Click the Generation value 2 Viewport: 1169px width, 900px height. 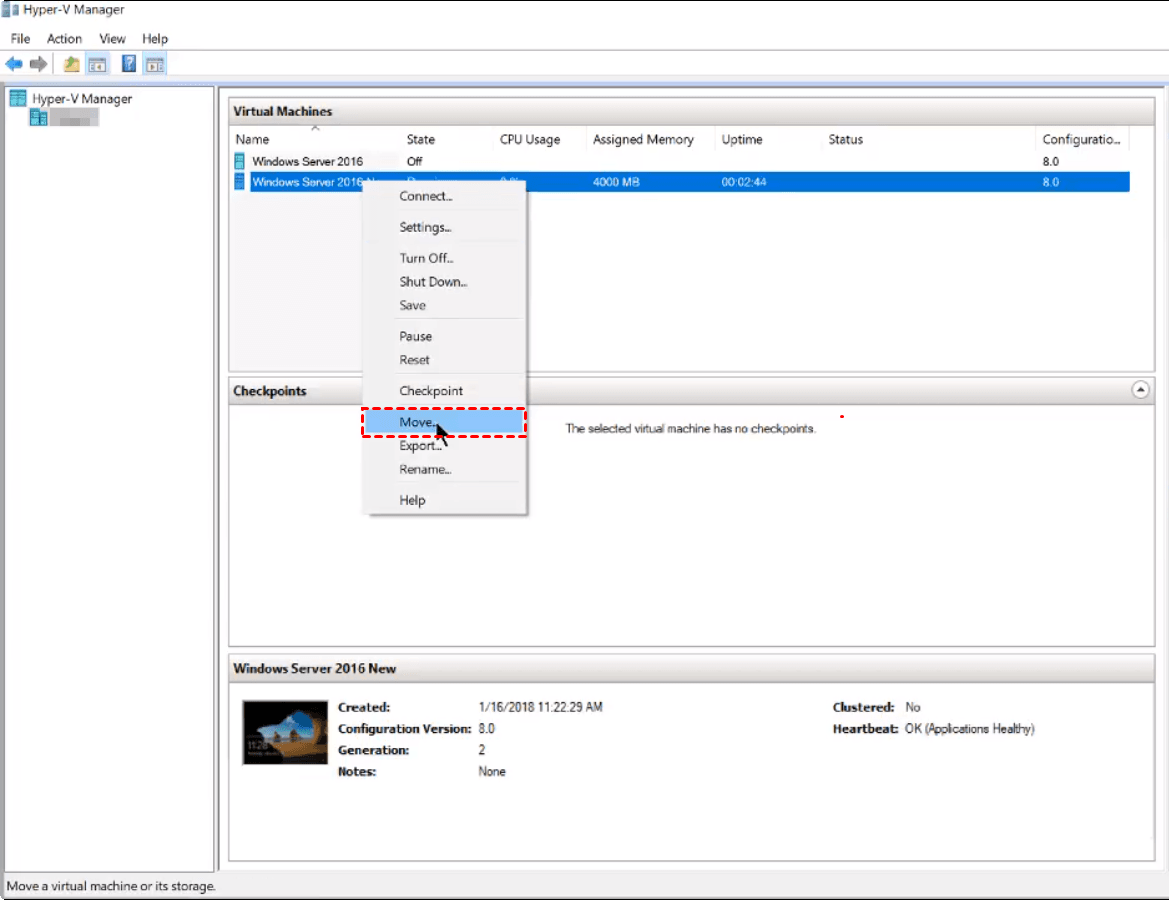tap(482, 750)
